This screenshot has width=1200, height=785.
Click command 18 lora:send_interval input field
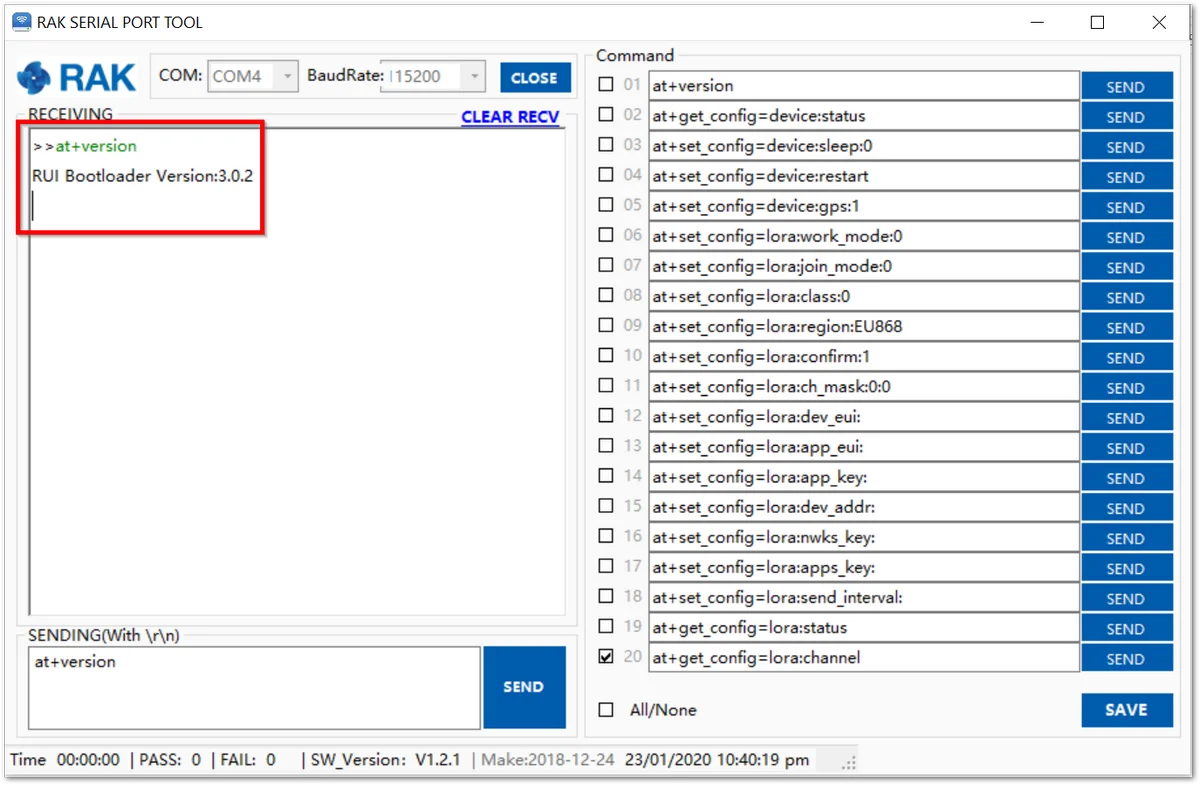pos(864,597)
